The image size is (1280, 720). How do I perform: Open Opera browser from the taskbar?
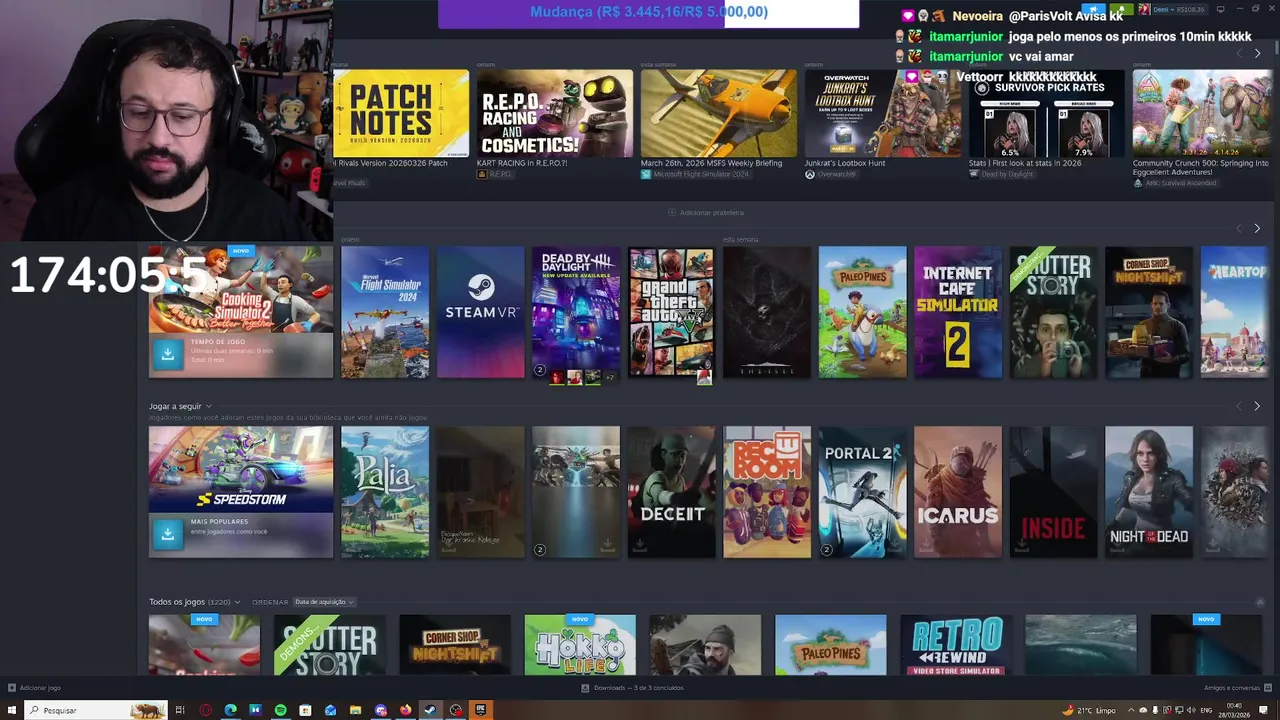point(205,710)
